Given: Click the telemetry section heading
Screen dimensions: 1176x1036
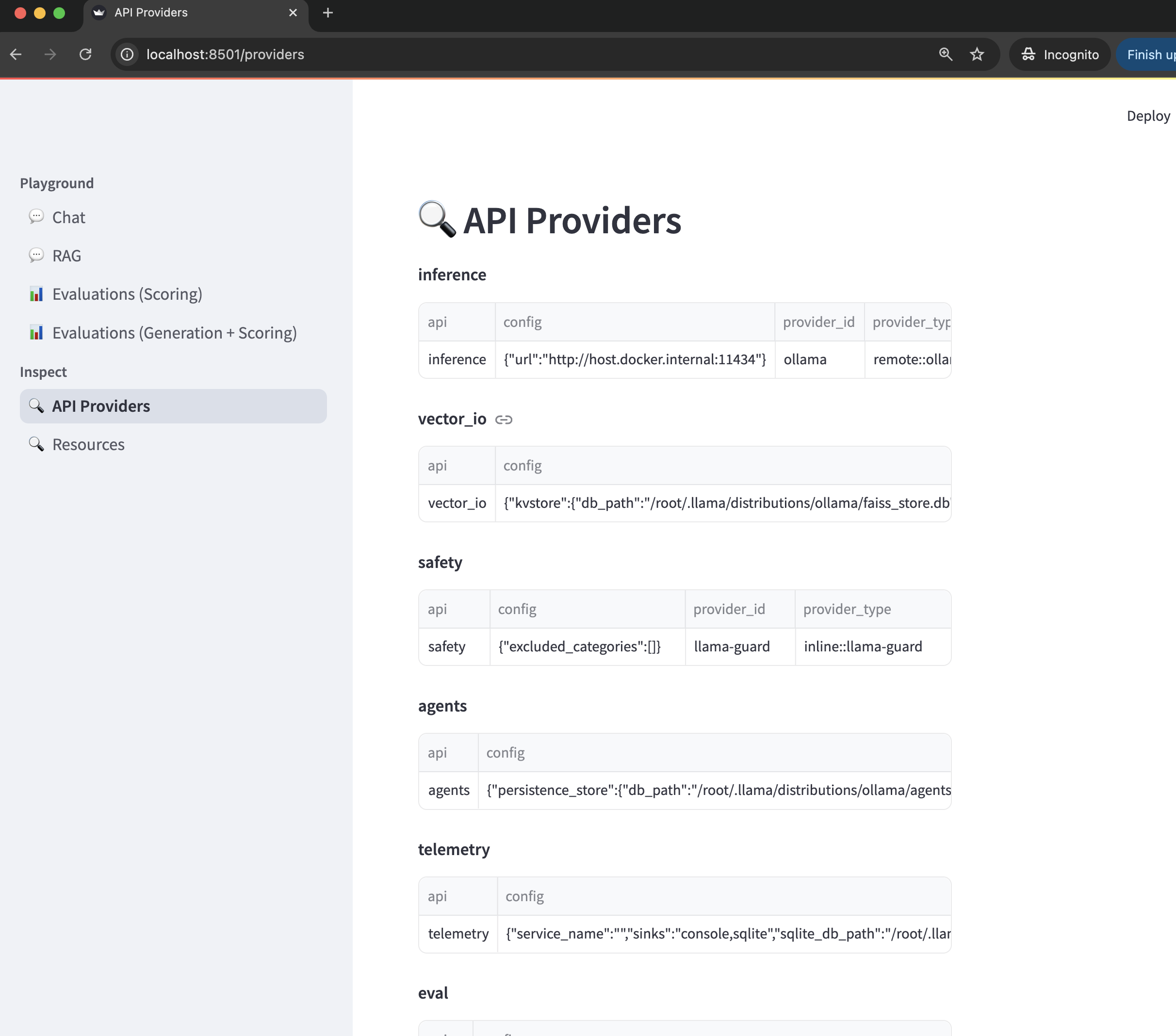Looking at the screenshot, I should pos(454,850).
